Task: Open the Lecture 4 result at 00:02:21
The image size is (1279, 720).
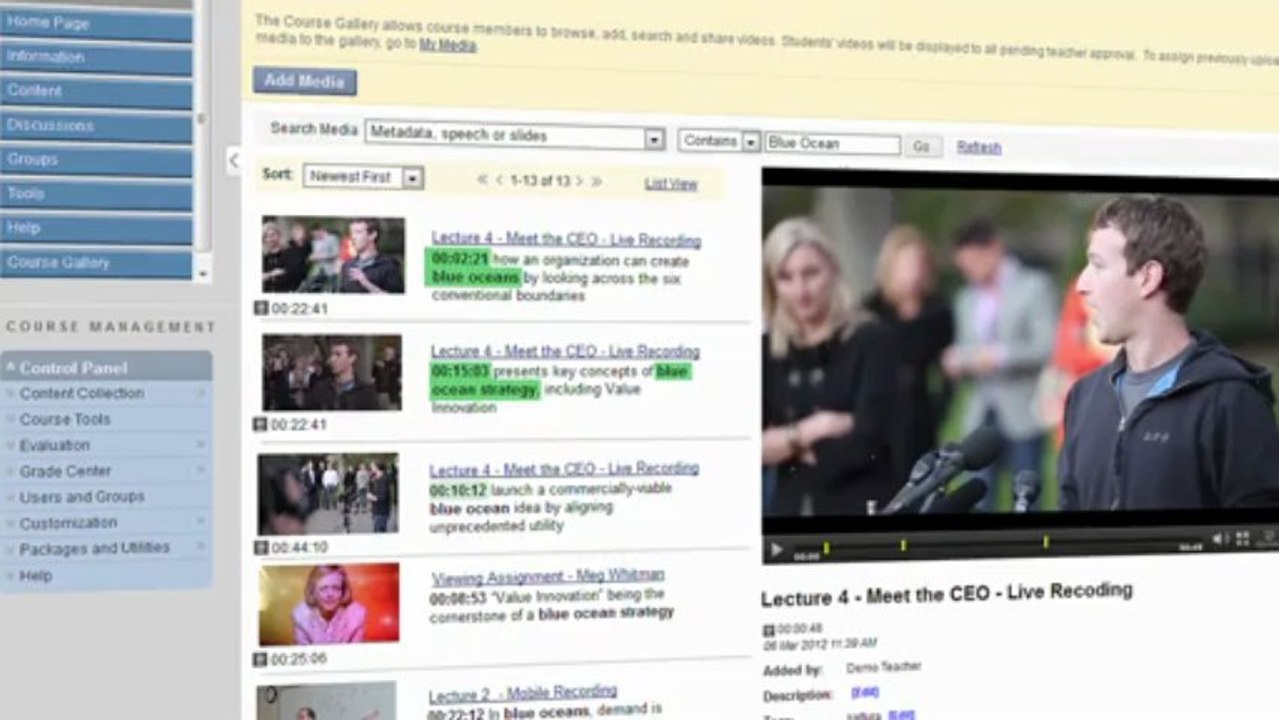Action: point(565,240)
